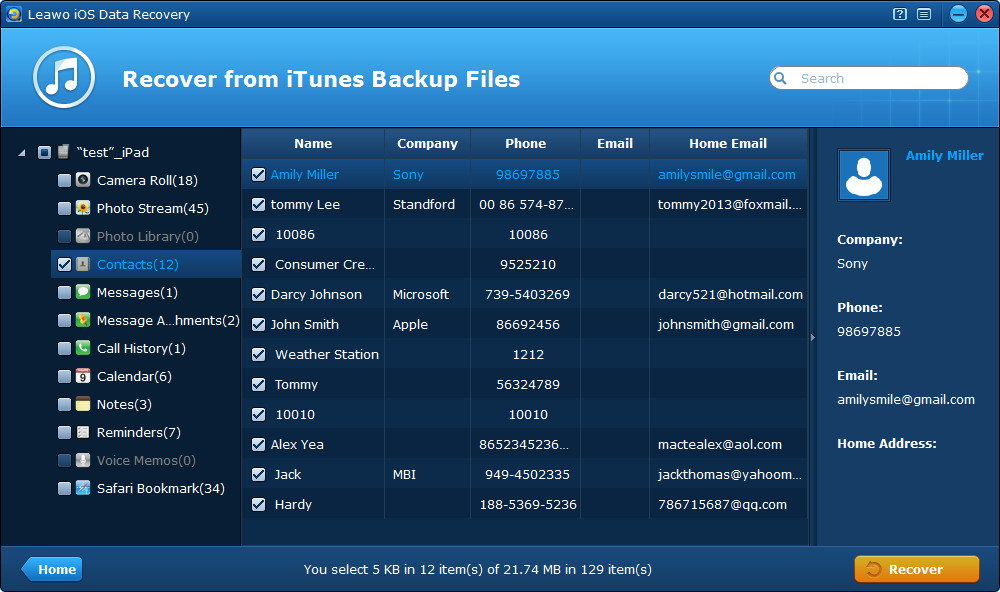This screenshot has height=592, width=1000.
Task: Click the iTunes music note logo
Action: (64, 77)
